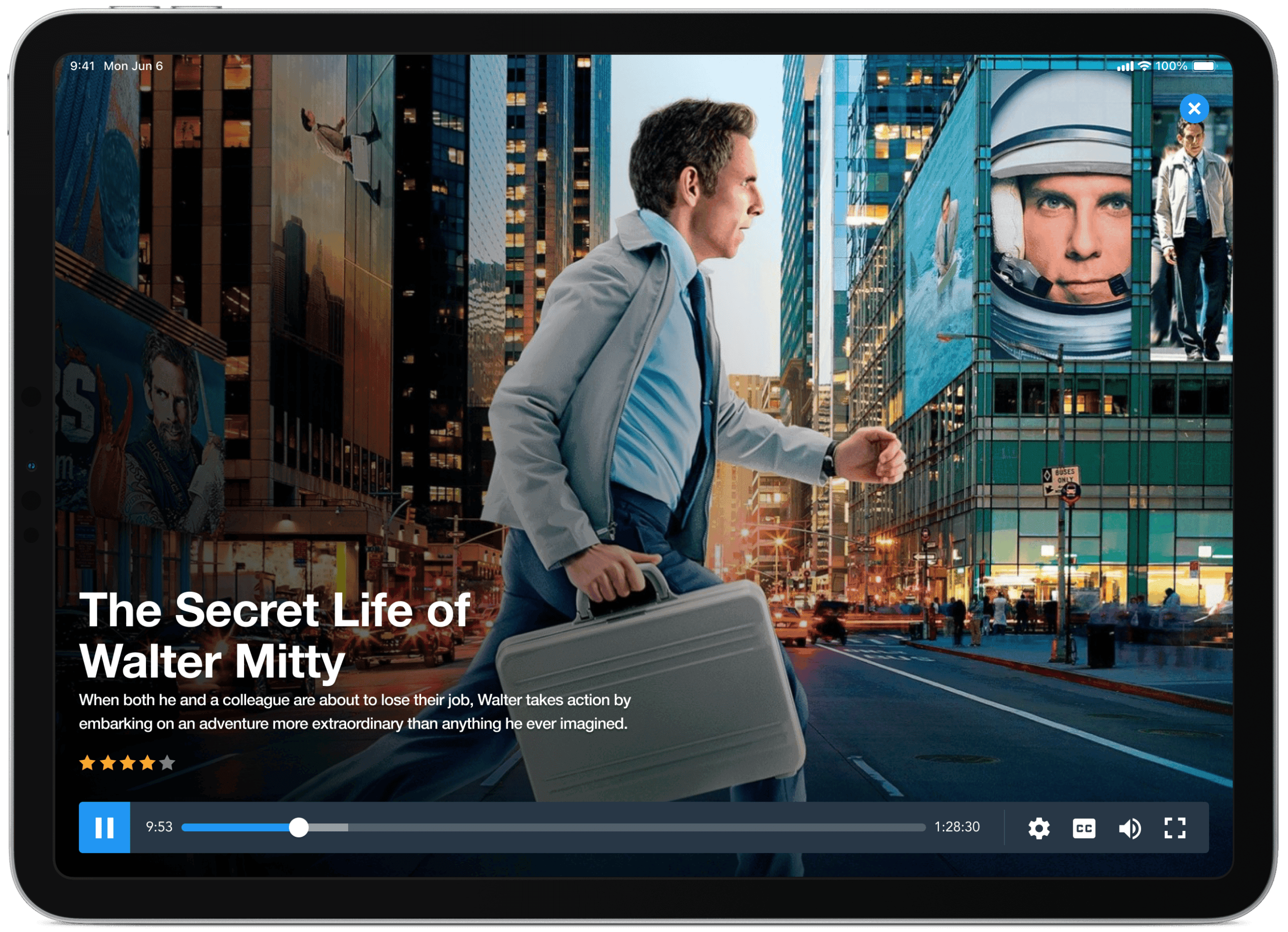Click the total duration 1:28:30
This screenshot has width=1288, height=932.
tap(957, 827)
